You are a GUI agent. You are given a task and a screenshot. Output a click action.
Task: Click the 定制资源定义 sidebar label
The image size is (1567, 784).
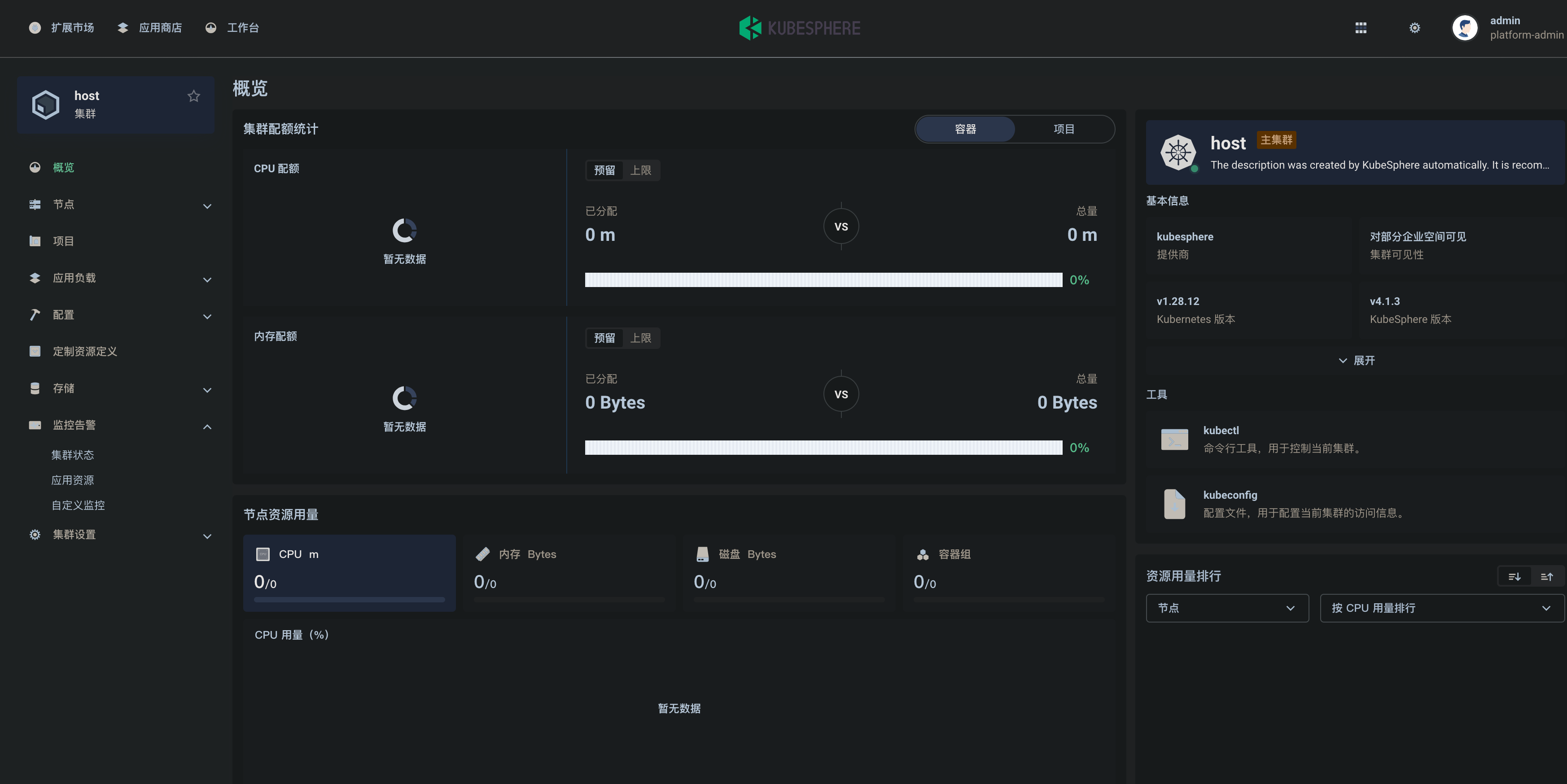coord(84,352)
